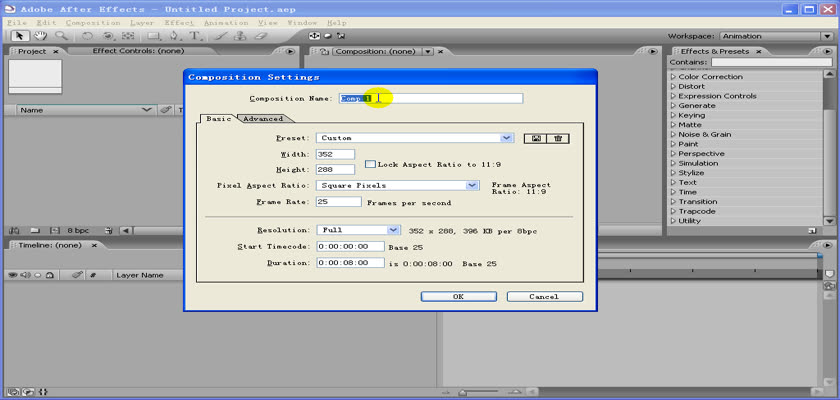Select the Pen tool

point(175,36)
